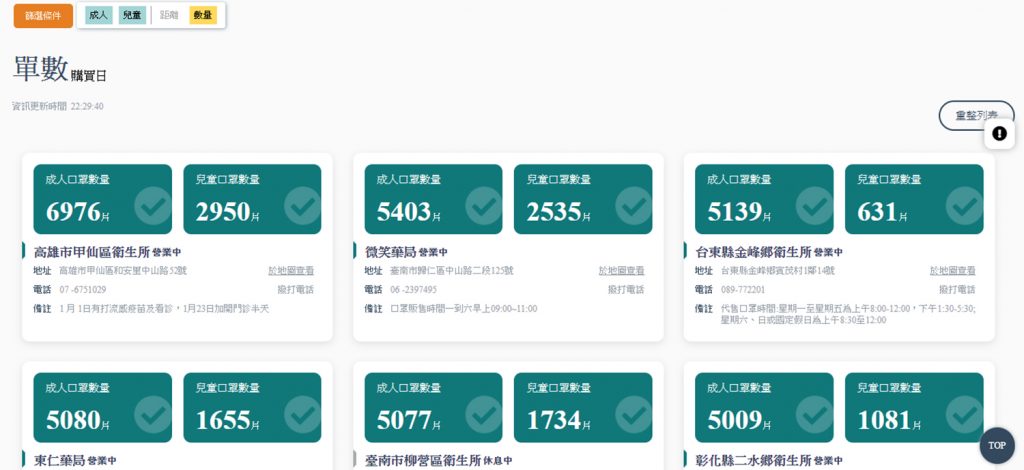This screenshot has width=1024, height=470.
Task: Toggle the 兒童 child mask filter
Action: (x=133, y=15)
